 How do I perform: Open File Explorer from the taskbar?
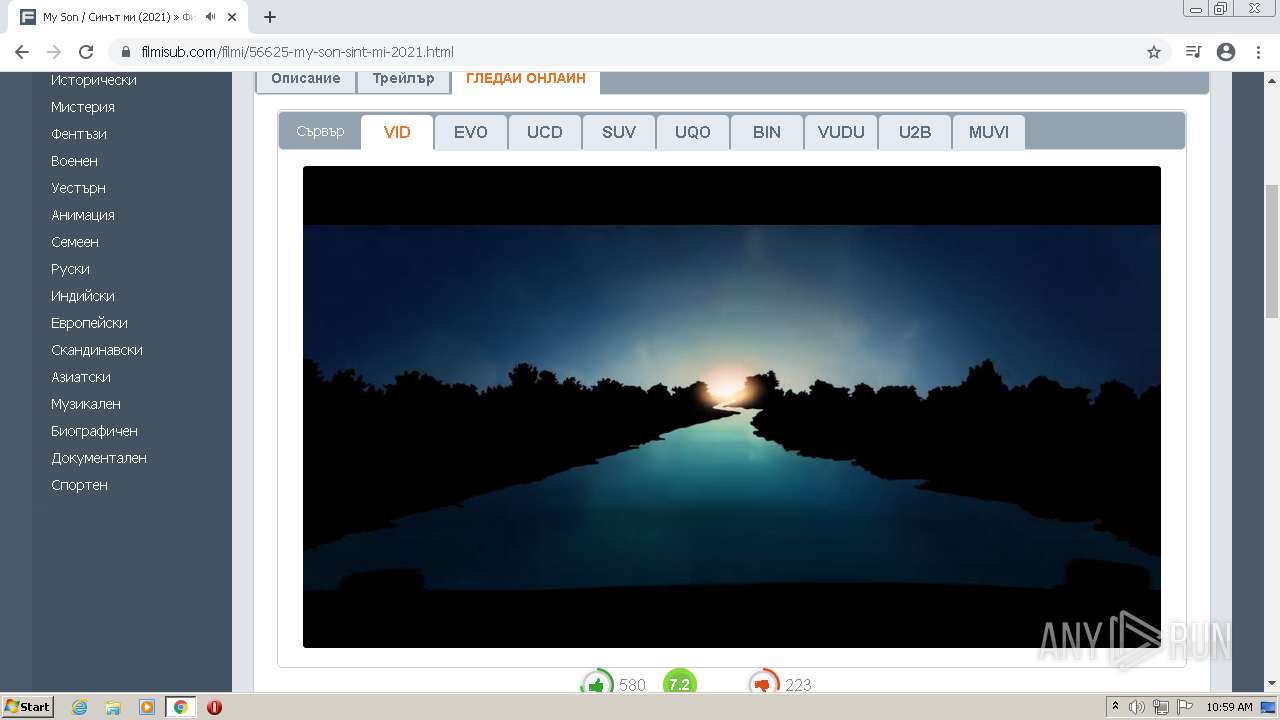[x=113, y=707]
